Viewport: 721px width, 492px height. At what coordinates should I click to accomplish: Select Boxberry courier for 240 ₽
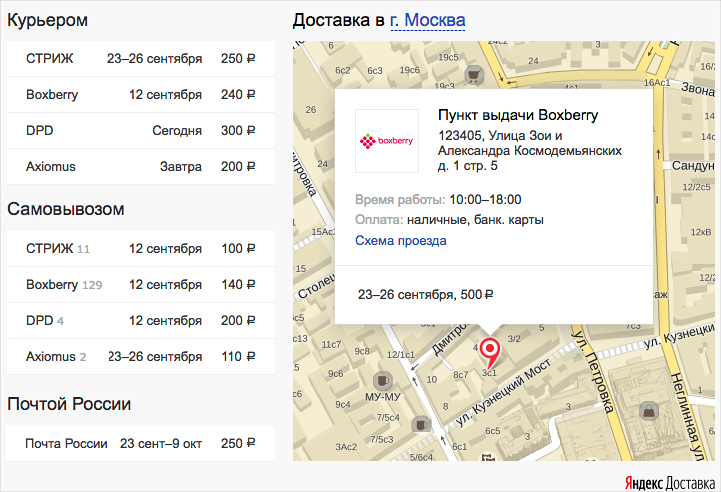tap(141, 95)
